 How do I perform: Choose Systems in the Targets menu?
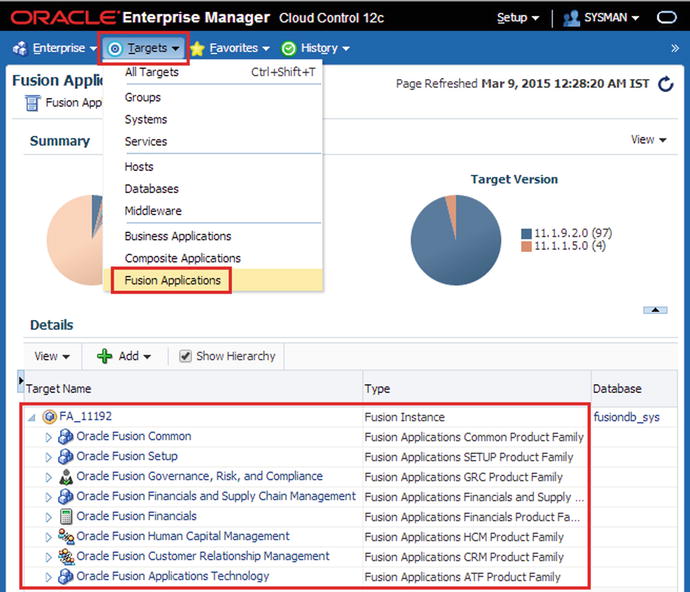point(213,119)
